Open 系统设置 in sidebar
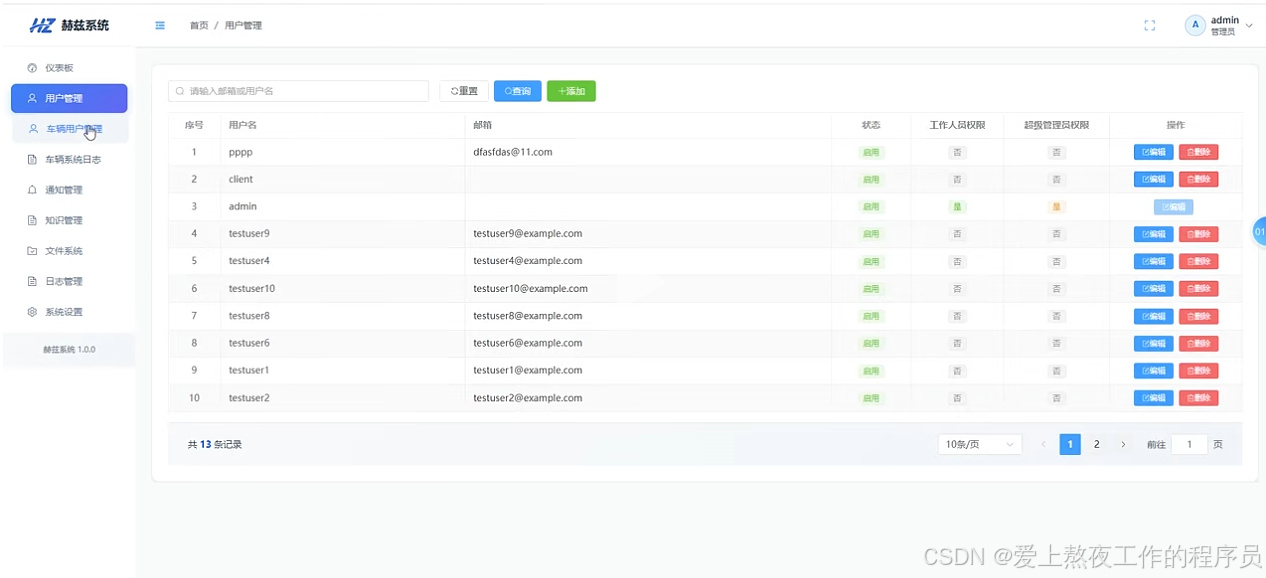Screen dimensions: 1266x578 tap(69, 312)
